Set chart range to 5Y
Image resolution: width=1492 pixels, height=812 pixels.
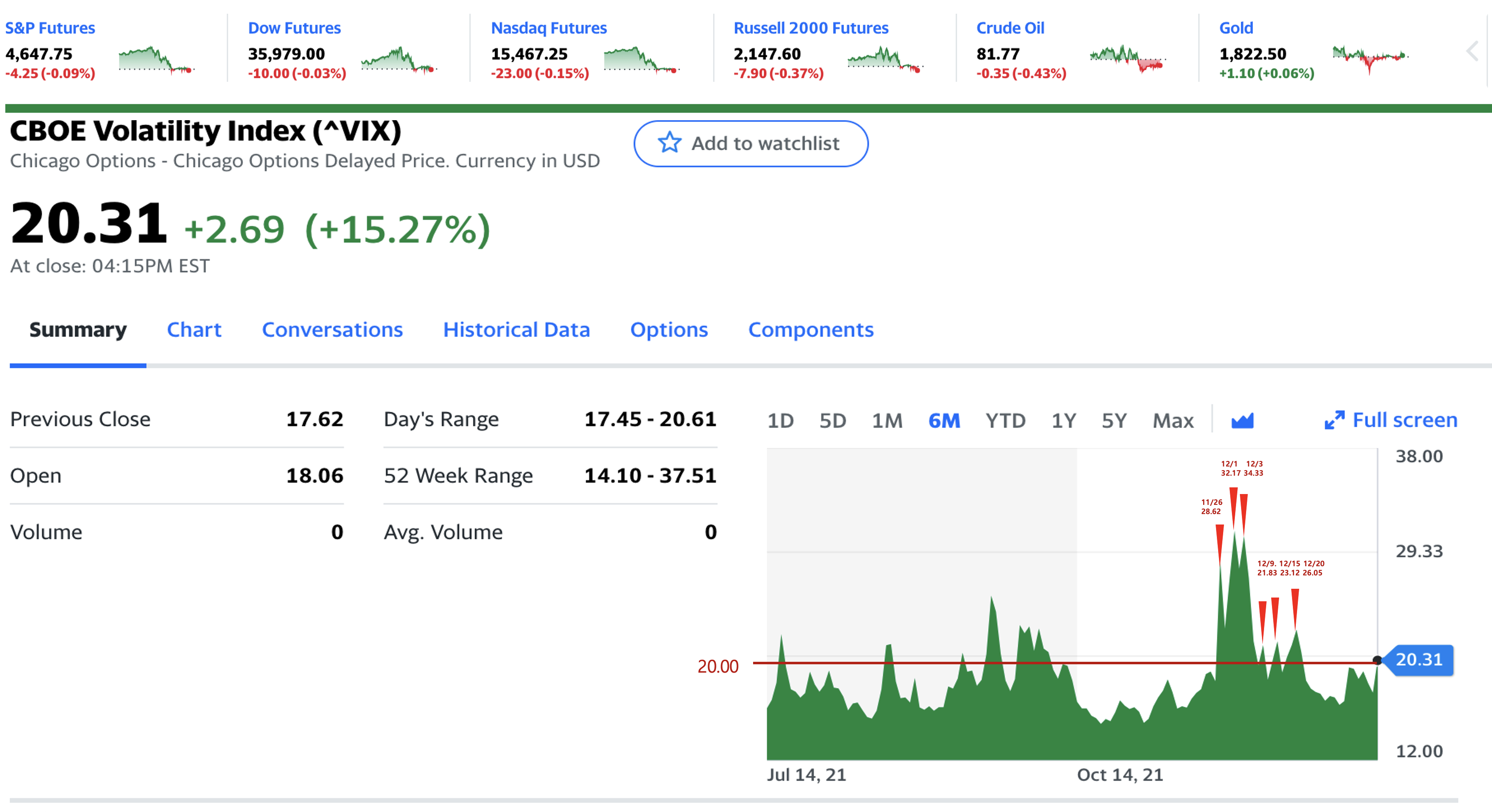pos(1113,420)
